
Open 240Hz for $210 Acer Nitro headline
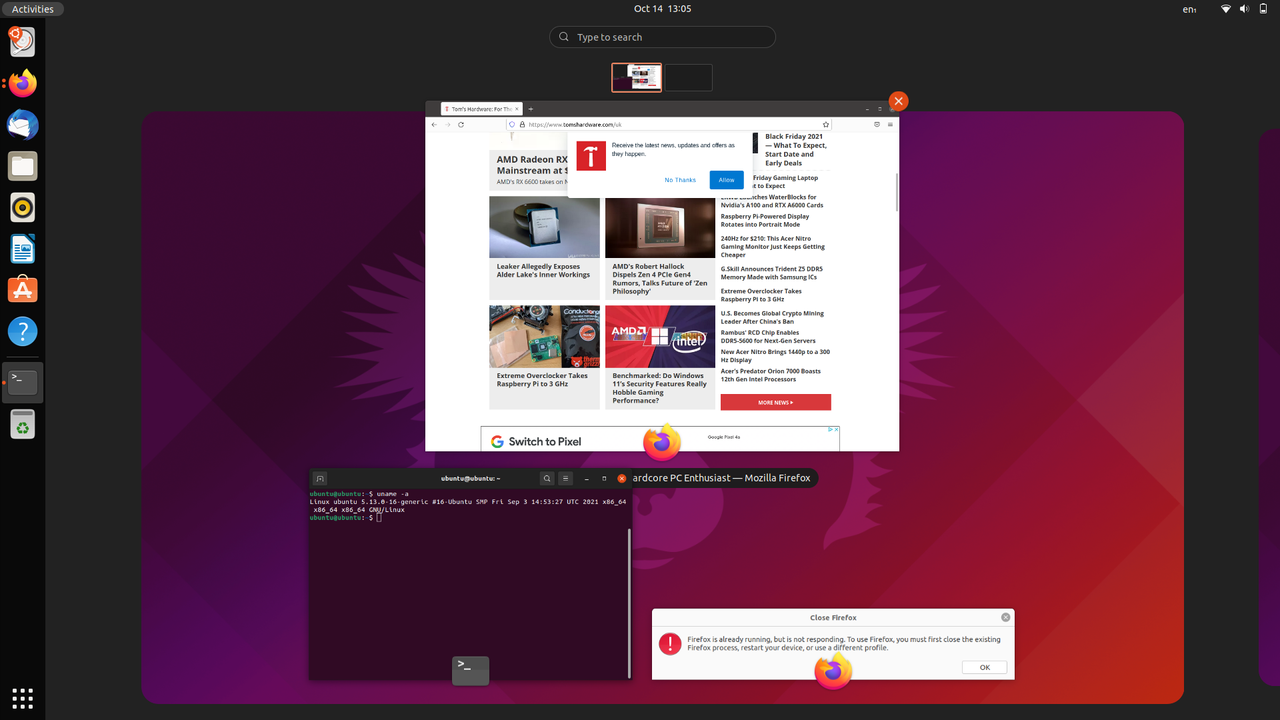coord(773,246)
